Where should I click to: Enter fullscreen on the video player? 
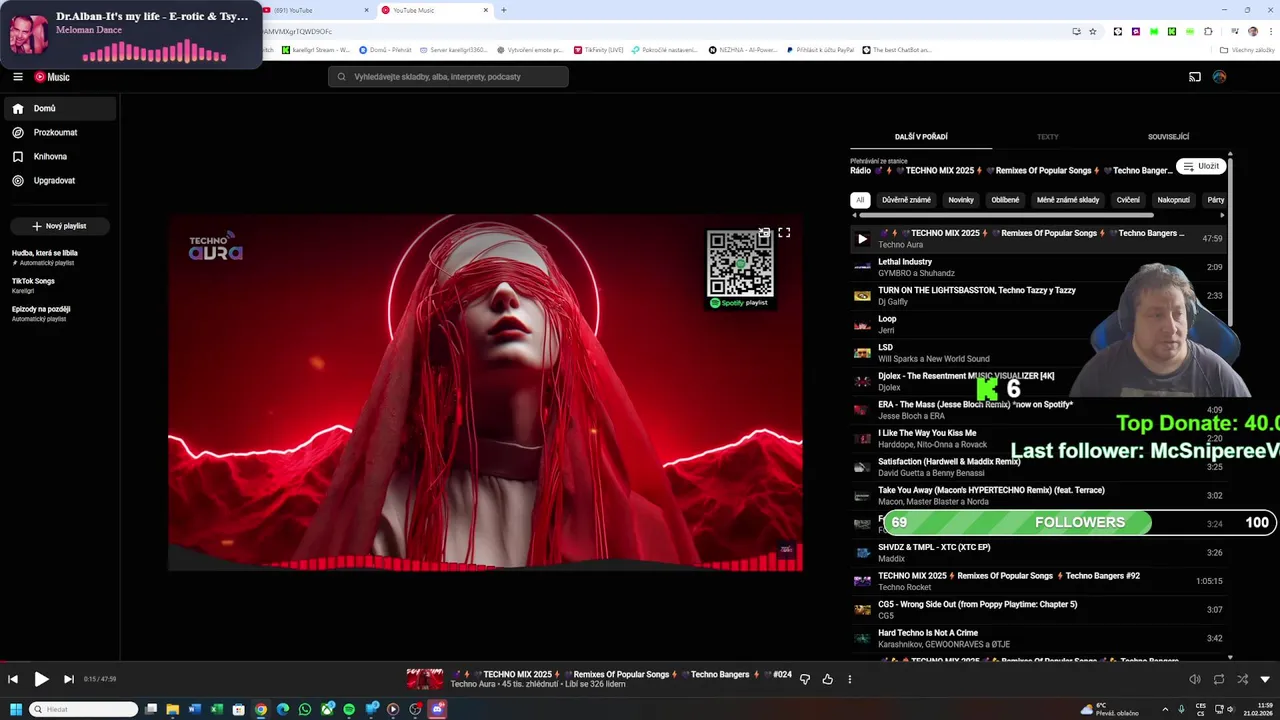pyautogui.click(x=784, y=233)
